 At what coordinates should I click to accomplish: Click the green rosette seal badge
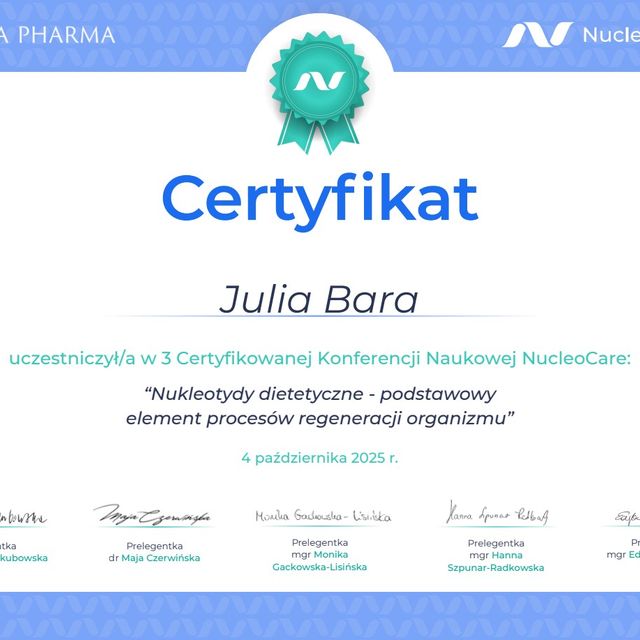(x=319, y=92)
